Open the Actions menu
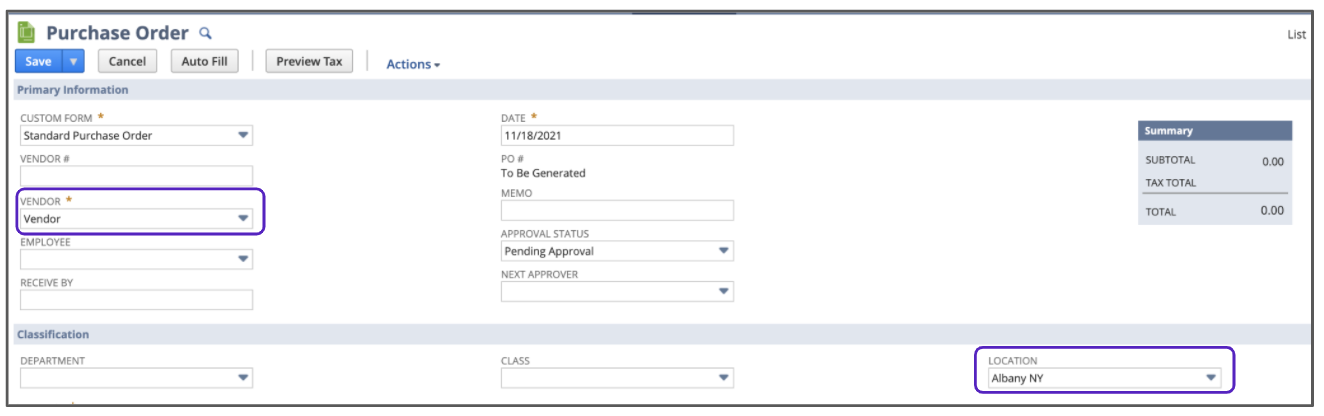Image resolution: width=1324 pixels, height=416 pixels. pyautogui.click(x=413, y=64)
